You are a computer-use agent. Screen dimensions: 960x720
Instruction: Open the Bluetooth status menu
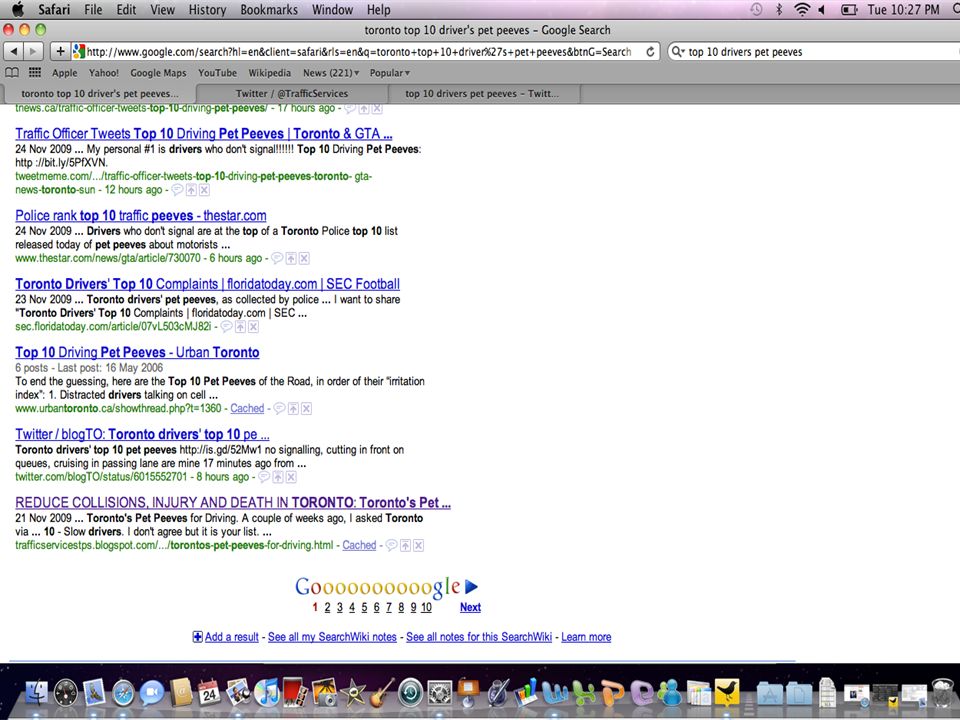[779, 9]
